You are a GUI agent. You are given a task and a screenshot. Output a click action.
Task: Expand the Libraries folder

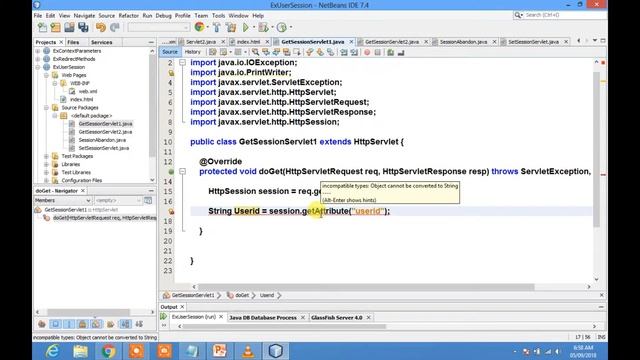[46, 164]
